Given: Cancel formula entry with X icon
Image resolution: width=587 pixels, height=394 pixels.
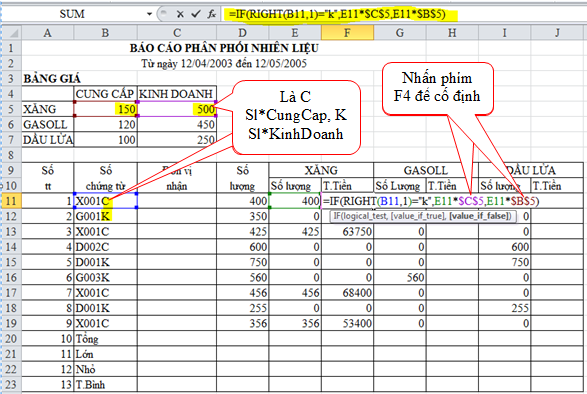Looking at the screenshot, I should click(x=180, y=14).
